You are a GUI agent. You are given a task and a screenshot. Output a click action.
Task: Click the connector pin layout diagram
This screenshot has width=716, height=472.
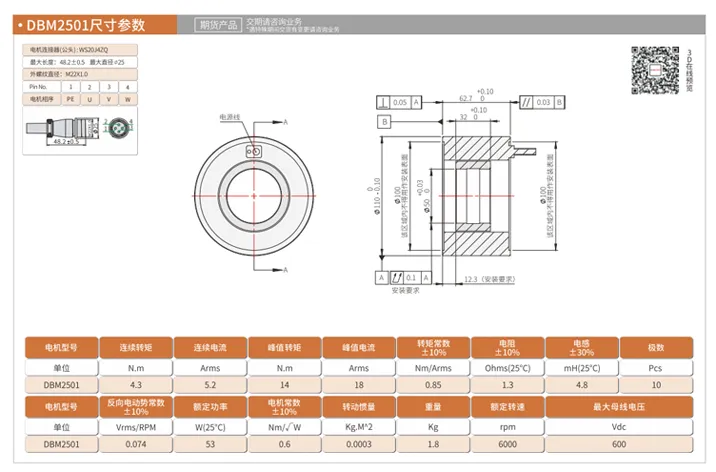click(119, 126)
